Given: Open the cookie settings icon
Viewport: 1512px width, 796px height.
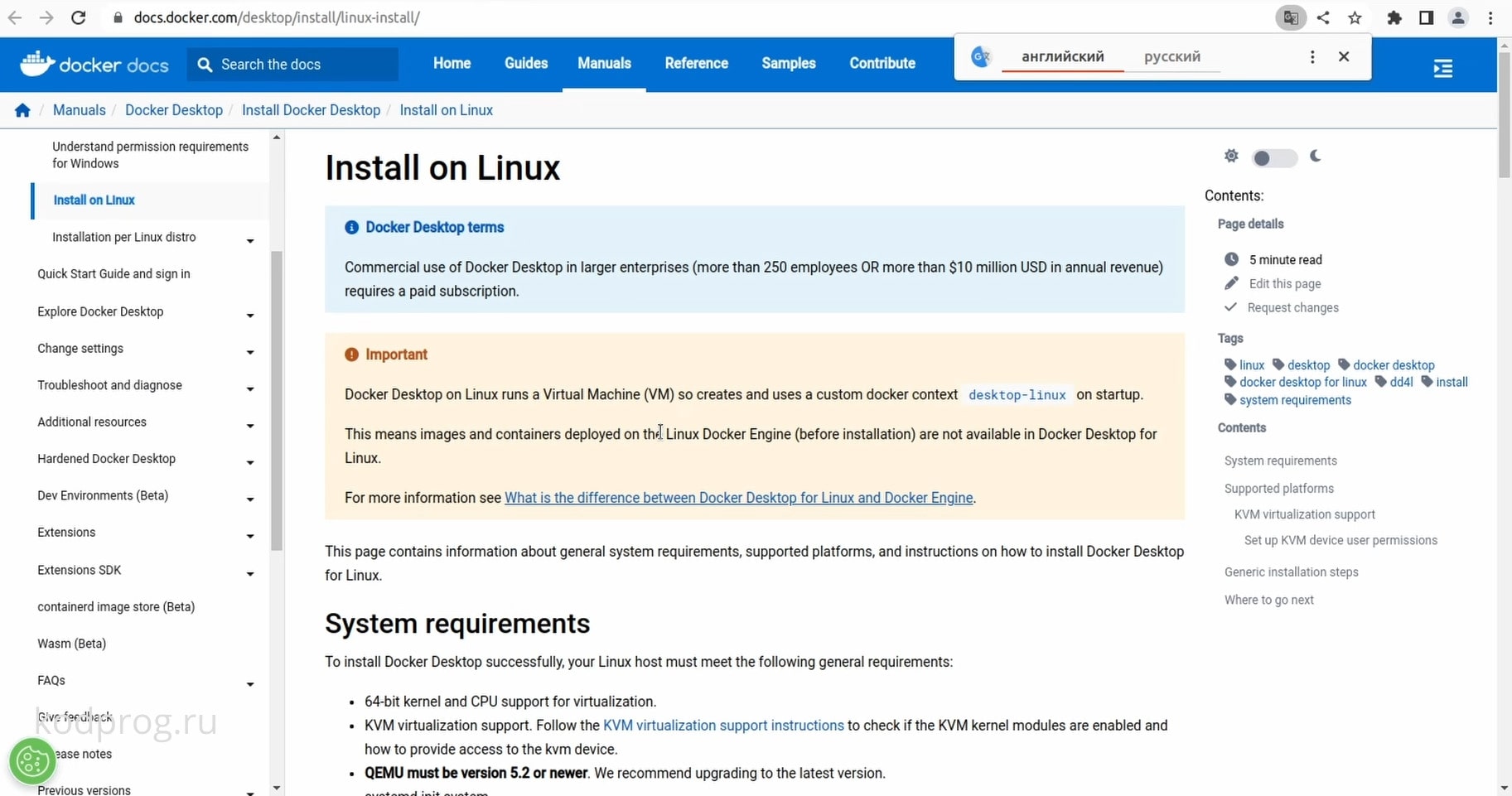Looking at the screenshot, I should point(32,761).
